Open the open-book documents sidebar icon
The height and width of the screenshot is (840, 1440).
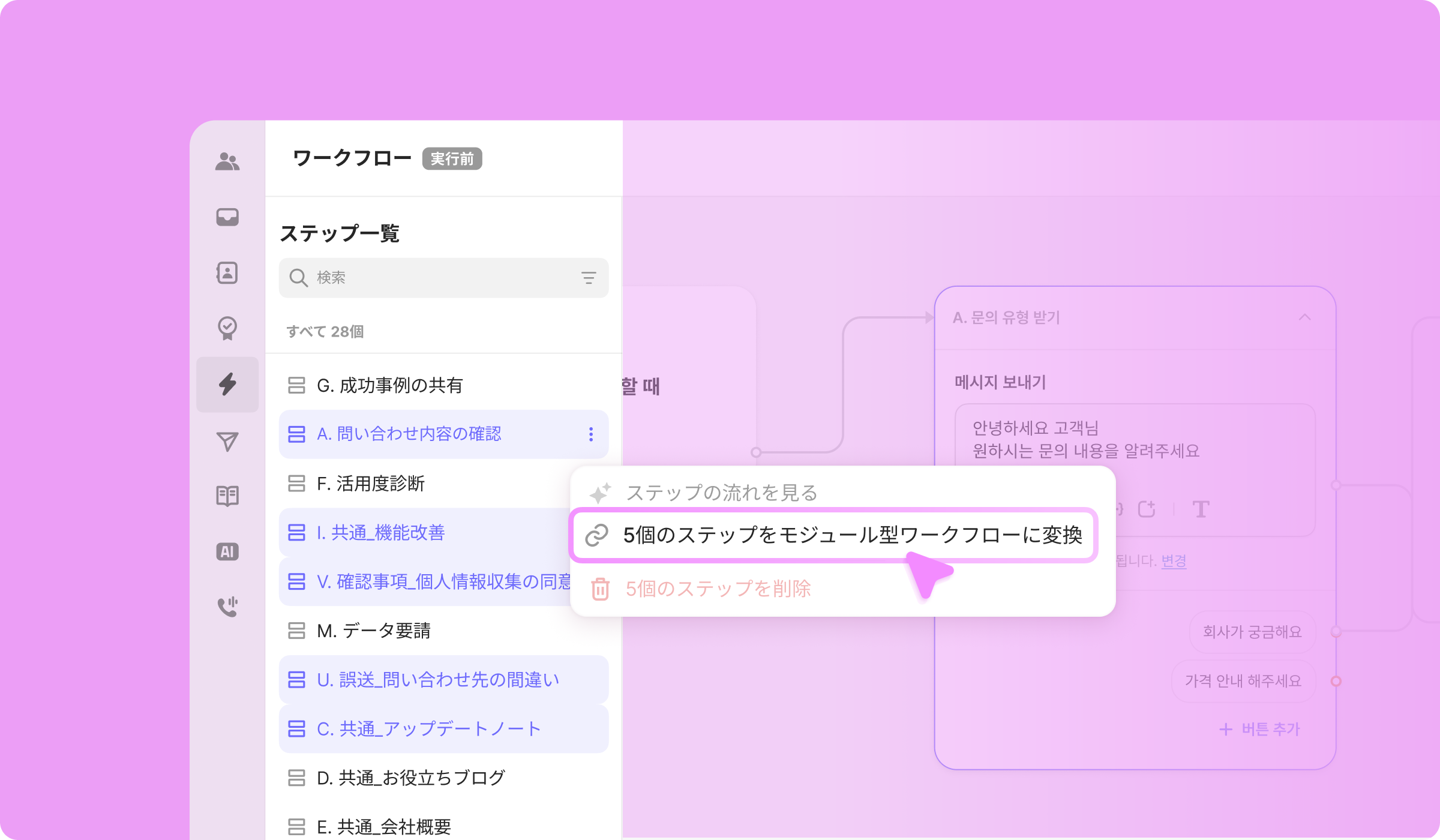click(x=227, y=496)
